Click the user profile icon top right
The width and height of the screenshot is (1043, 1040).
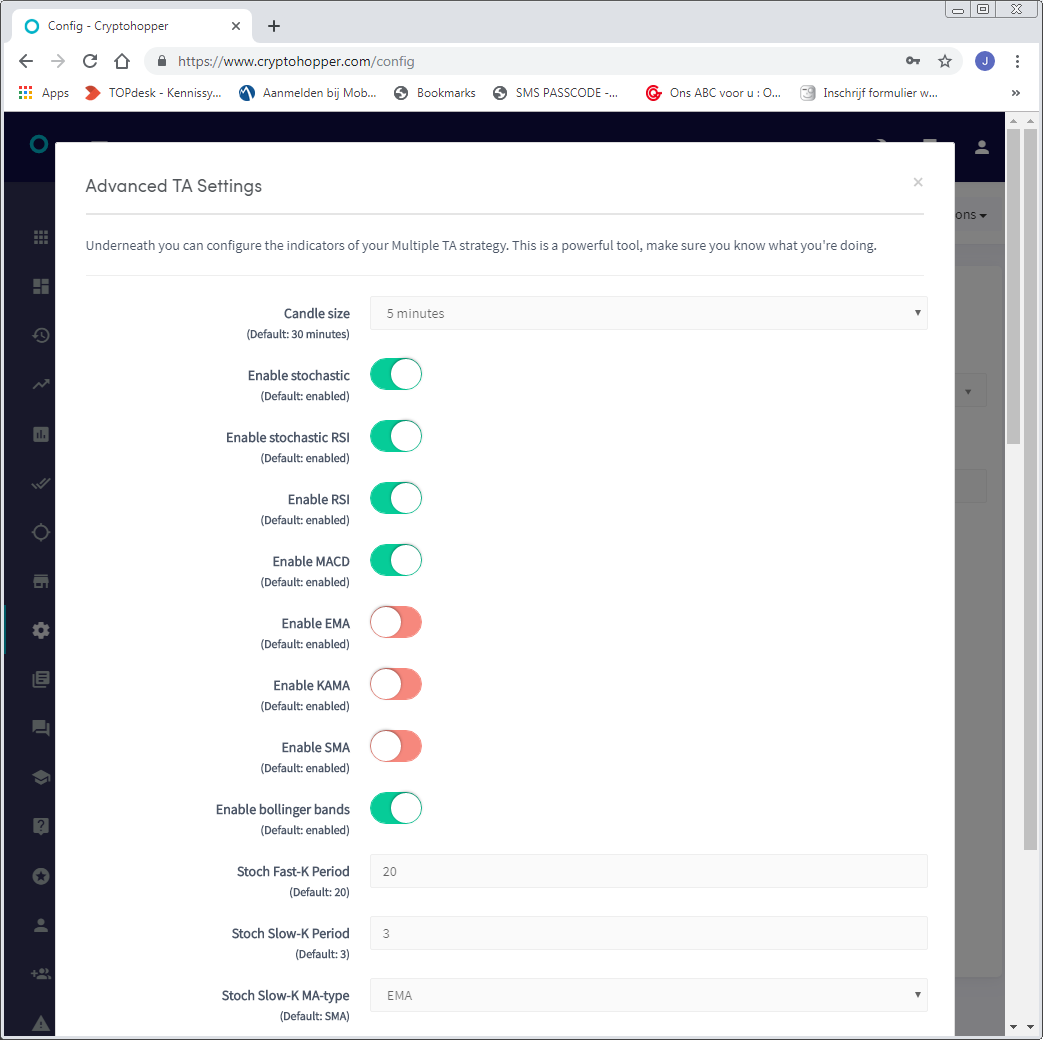pyautogui.click(x=982, y=147)
